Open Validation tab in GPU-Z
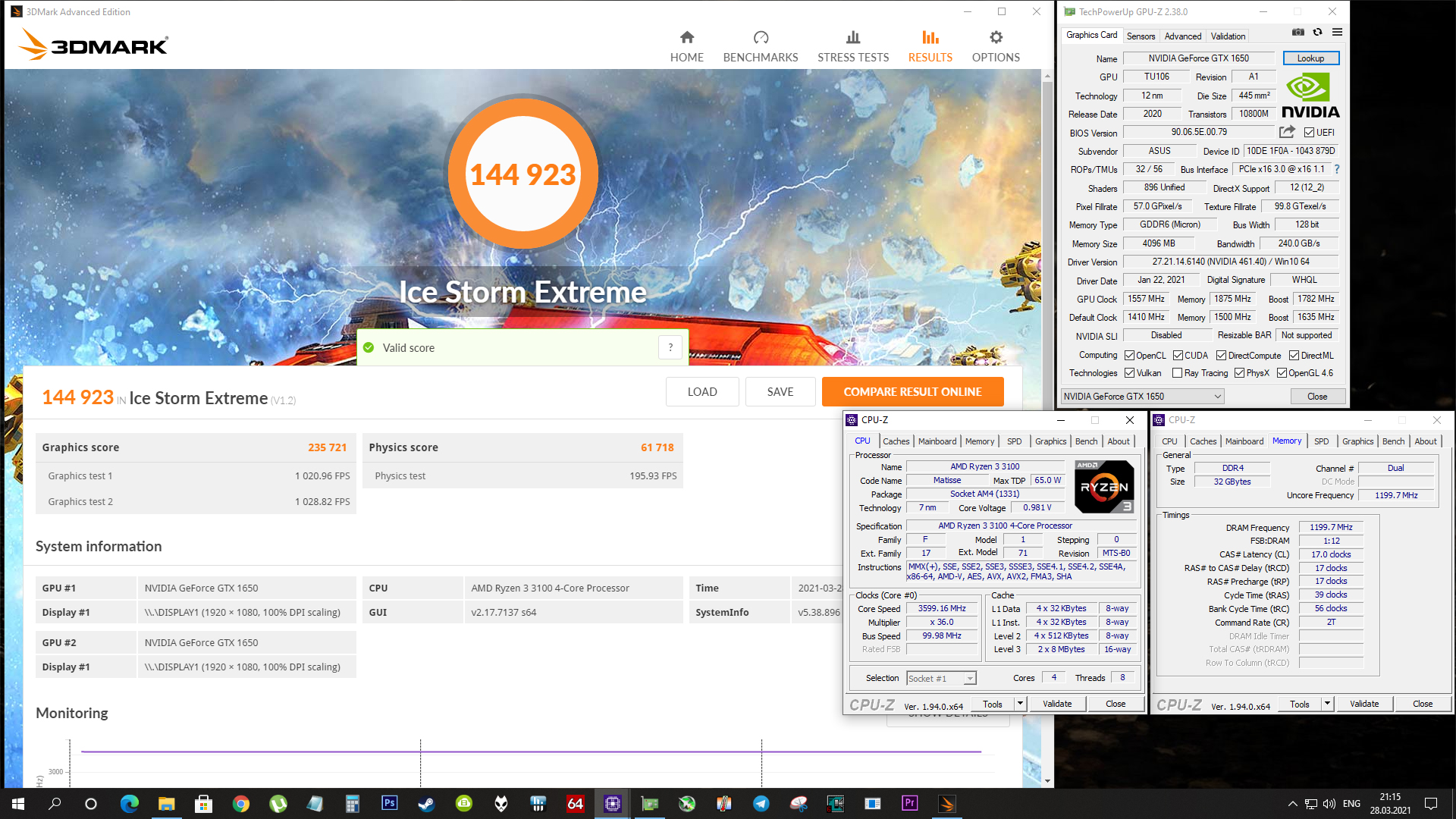This screenshot has width=1456, height=819. [1228, 36]
